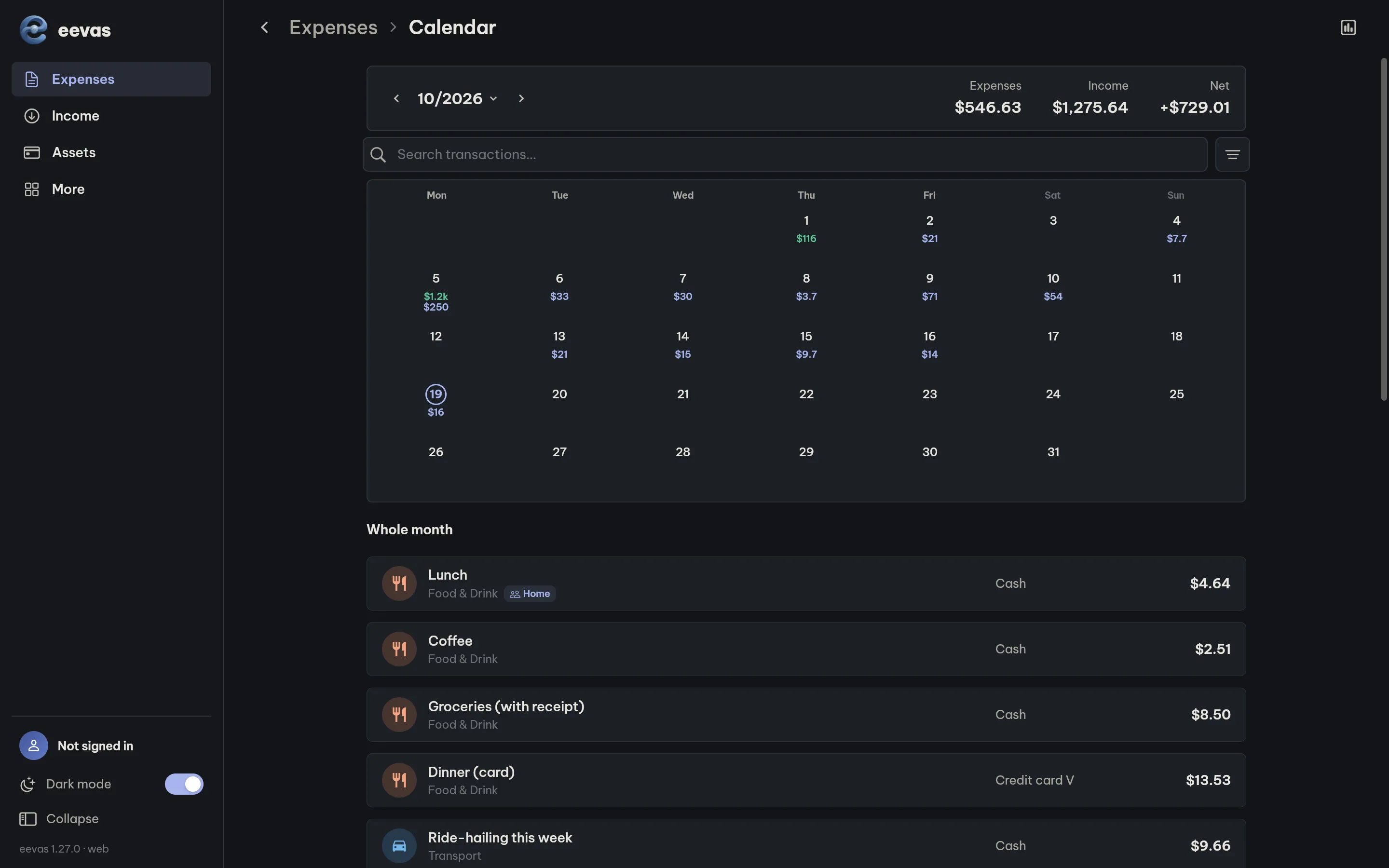Click the fork icon of Dinner (card)
Screen dimensions: 1389x868
coord(399,780)
